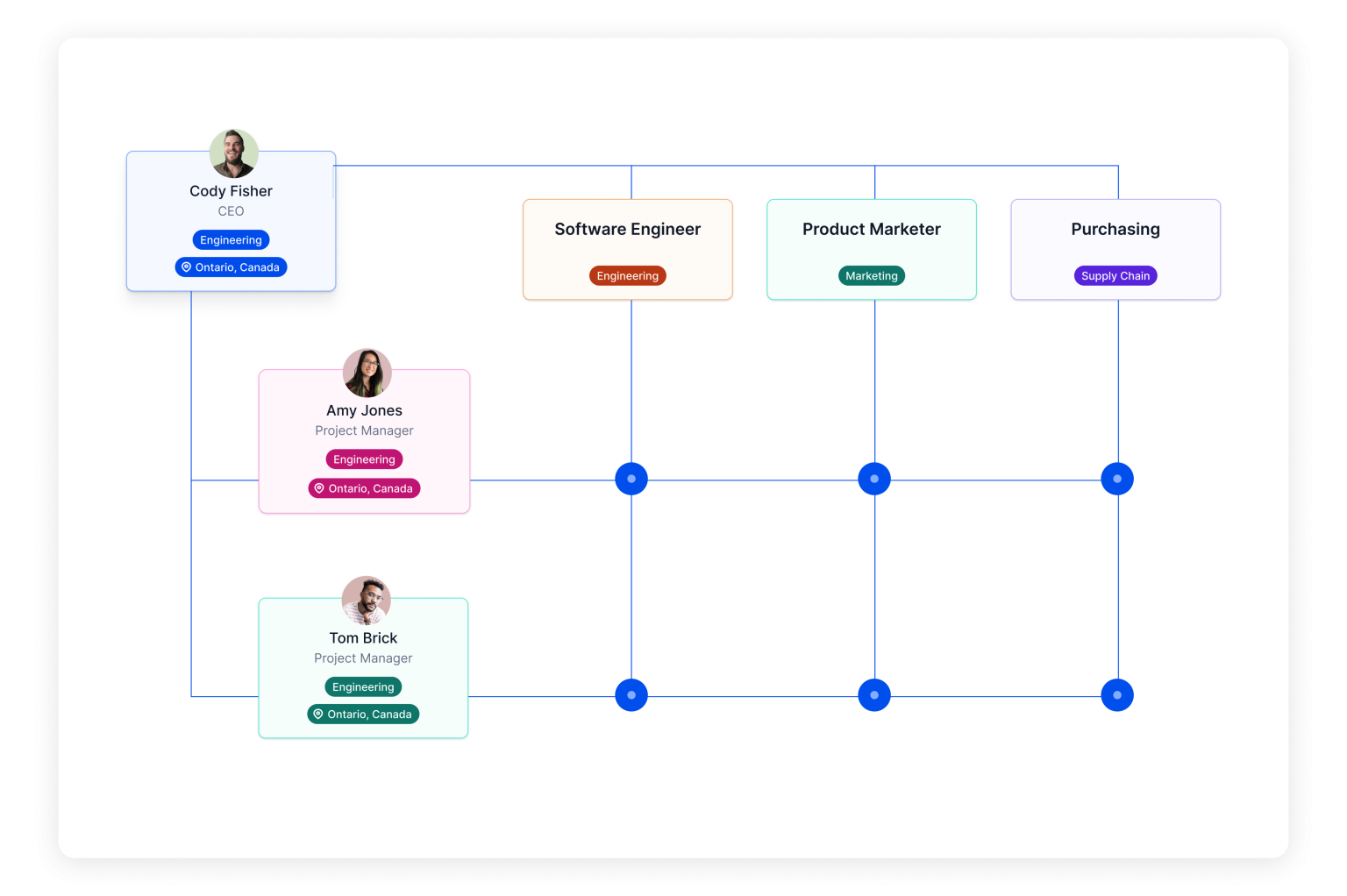Click Cody Fisher's profile photo

233,153
